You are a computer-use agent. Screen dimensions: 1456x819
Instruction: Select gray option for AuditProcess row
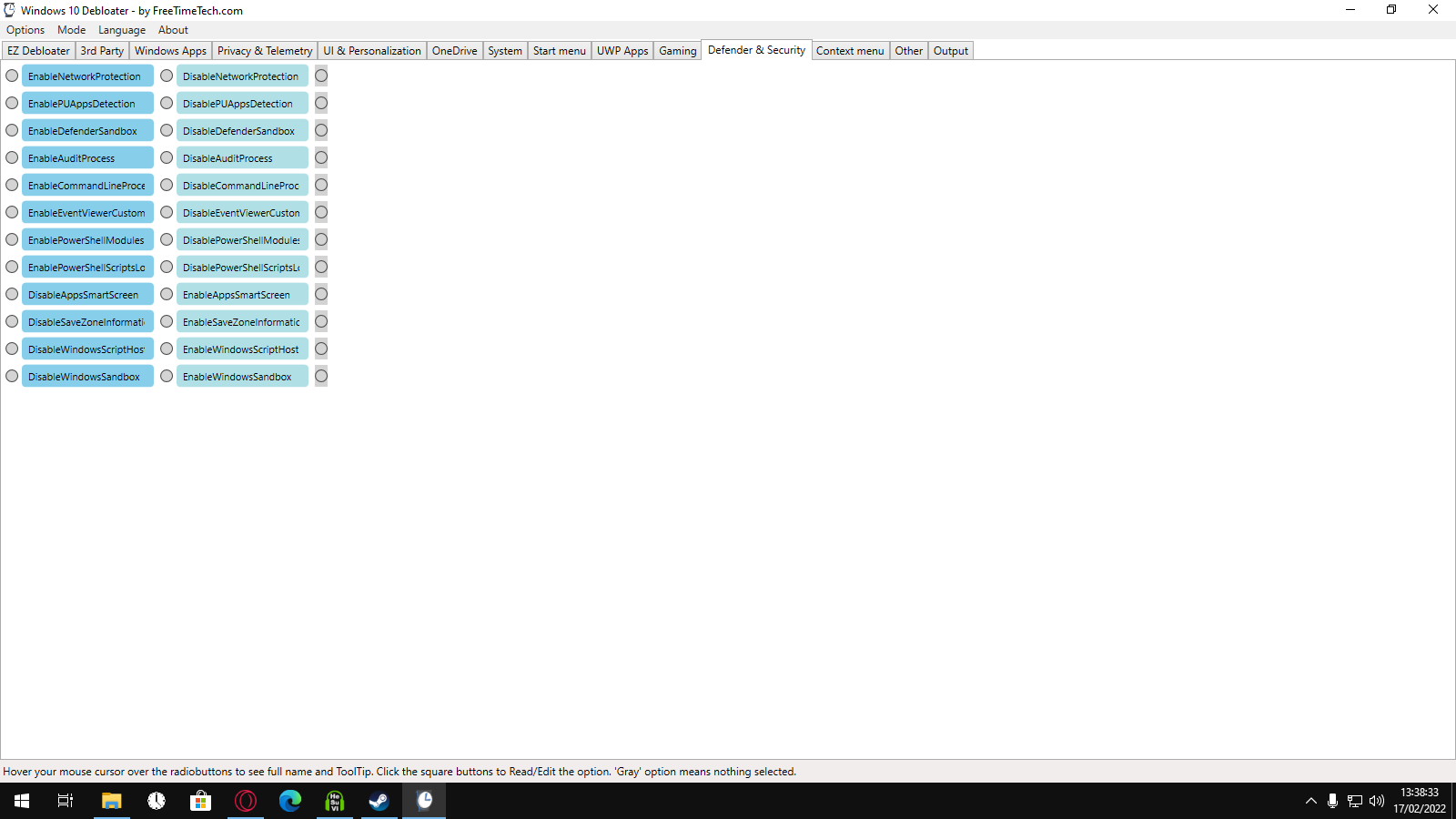pyautogui.click(x=321, y=157)
